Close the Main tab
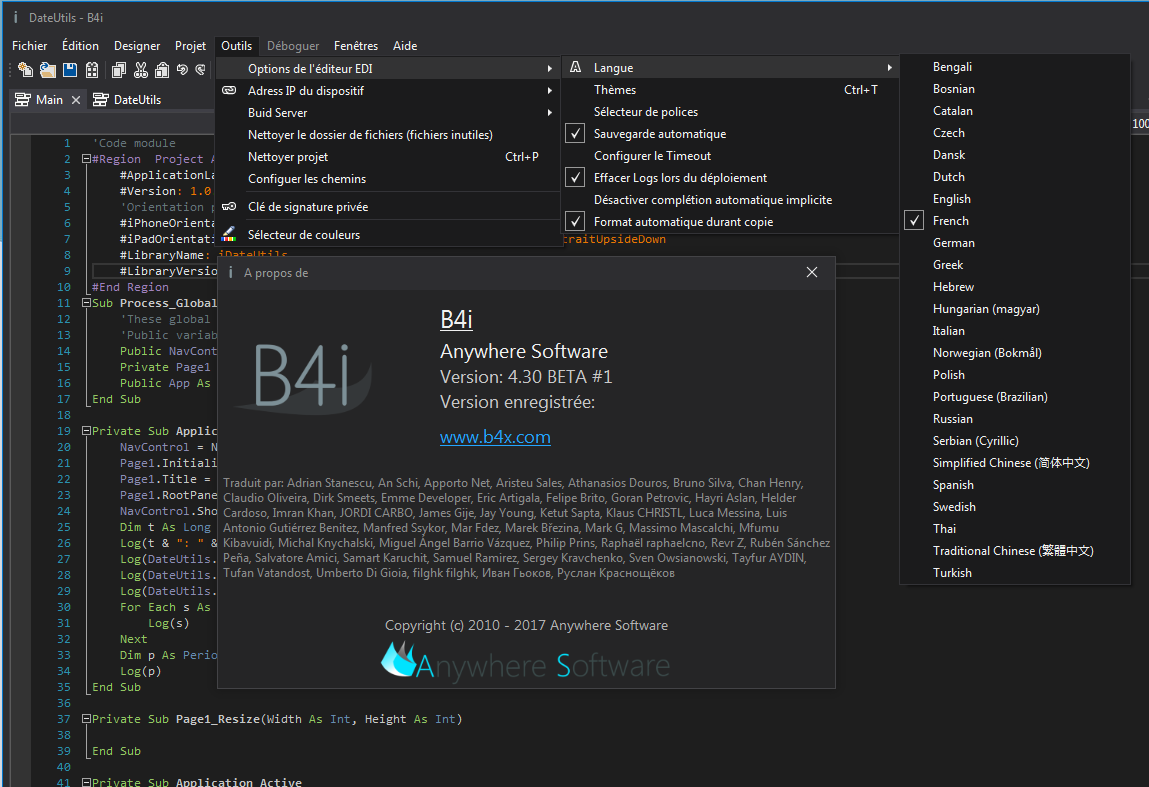This screenshot has height=787, width=1149. (x=76, y=100)
